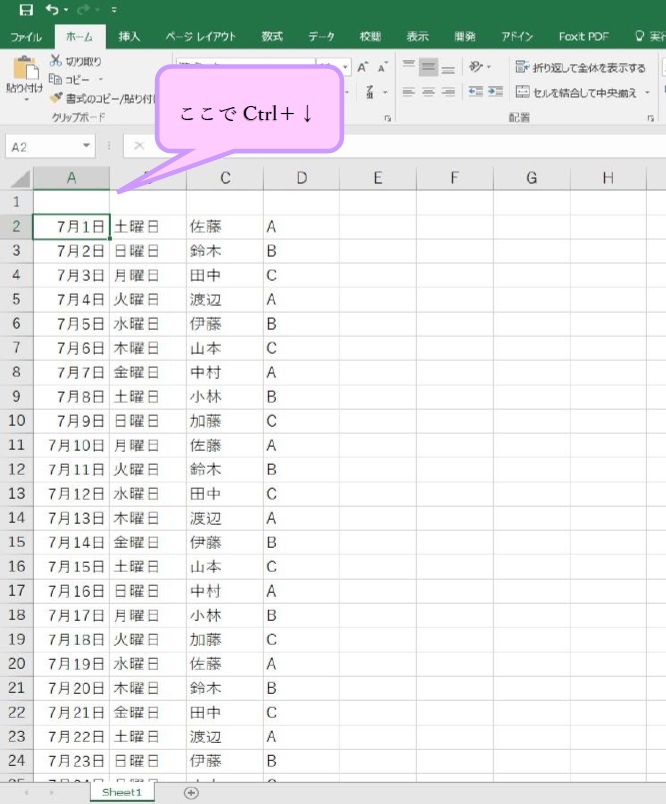
Task: Click Format Painter 書式のコピー/貼り付け
Action: (102, 98)
